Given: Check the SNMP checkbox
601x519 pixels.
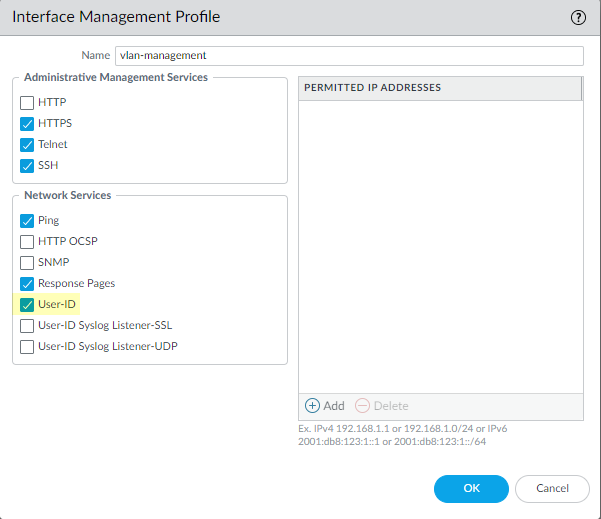Looking at the screenshot, I should click(x=27, y=262).
